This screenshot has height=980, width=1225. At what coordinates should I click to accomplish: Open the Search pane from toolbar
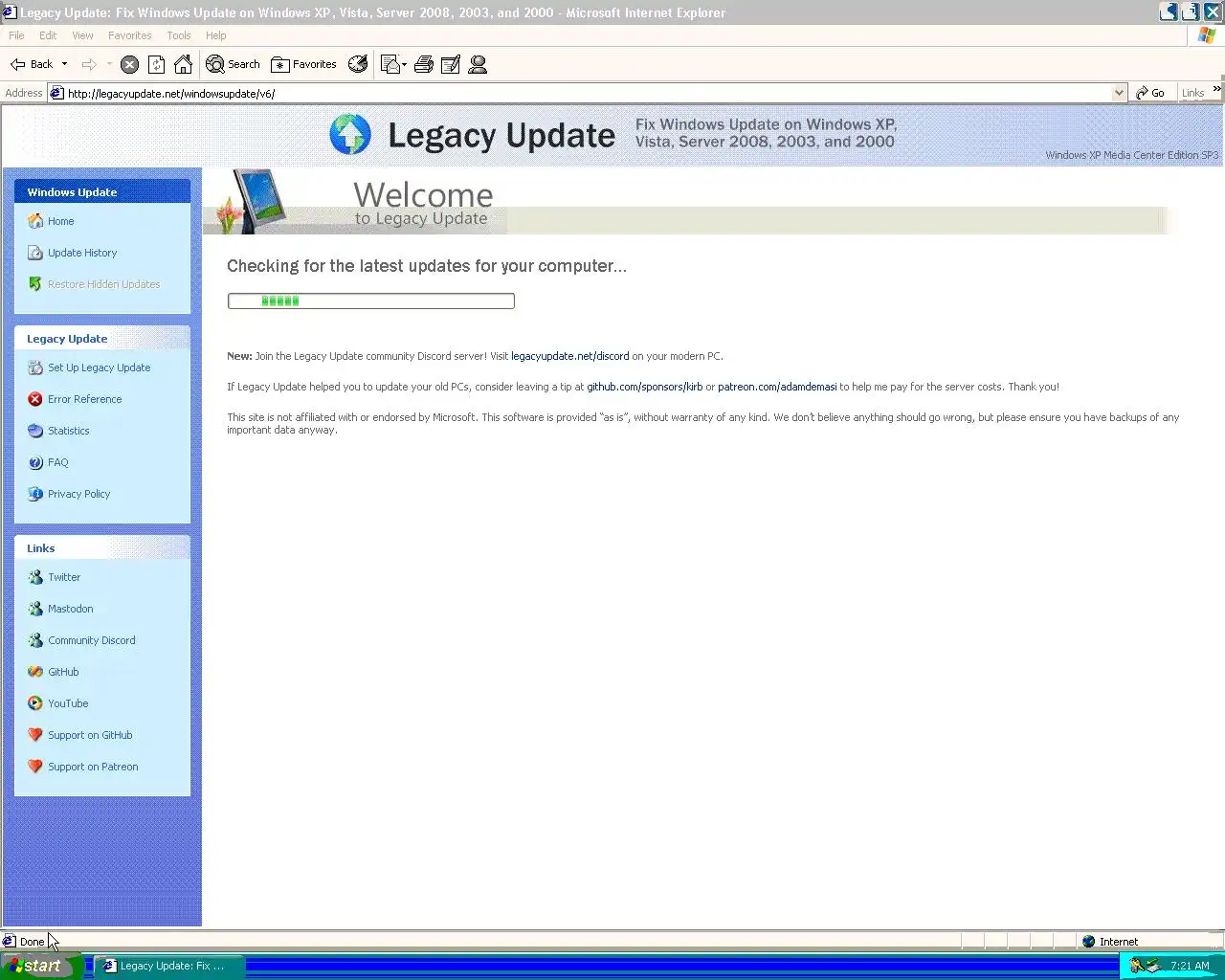(233, 64)
